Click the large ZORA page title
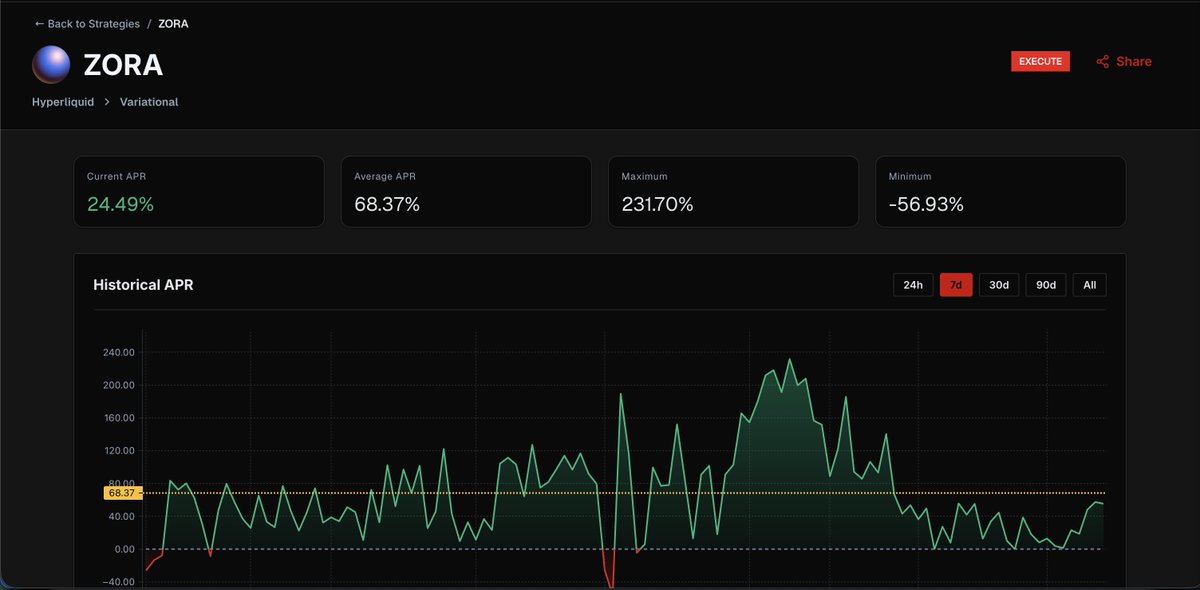This screenshot has width=1200, height=590. (x=123, y=65)
